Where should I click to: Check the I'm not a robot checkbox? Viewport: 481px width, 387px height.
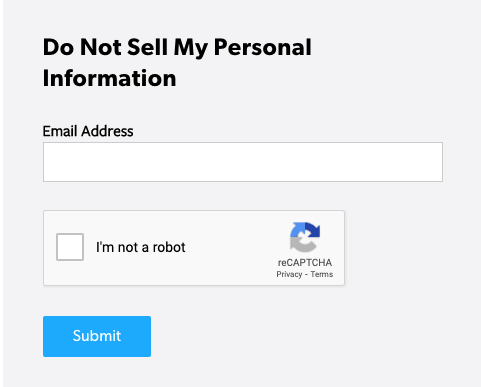tap(70, 247)
